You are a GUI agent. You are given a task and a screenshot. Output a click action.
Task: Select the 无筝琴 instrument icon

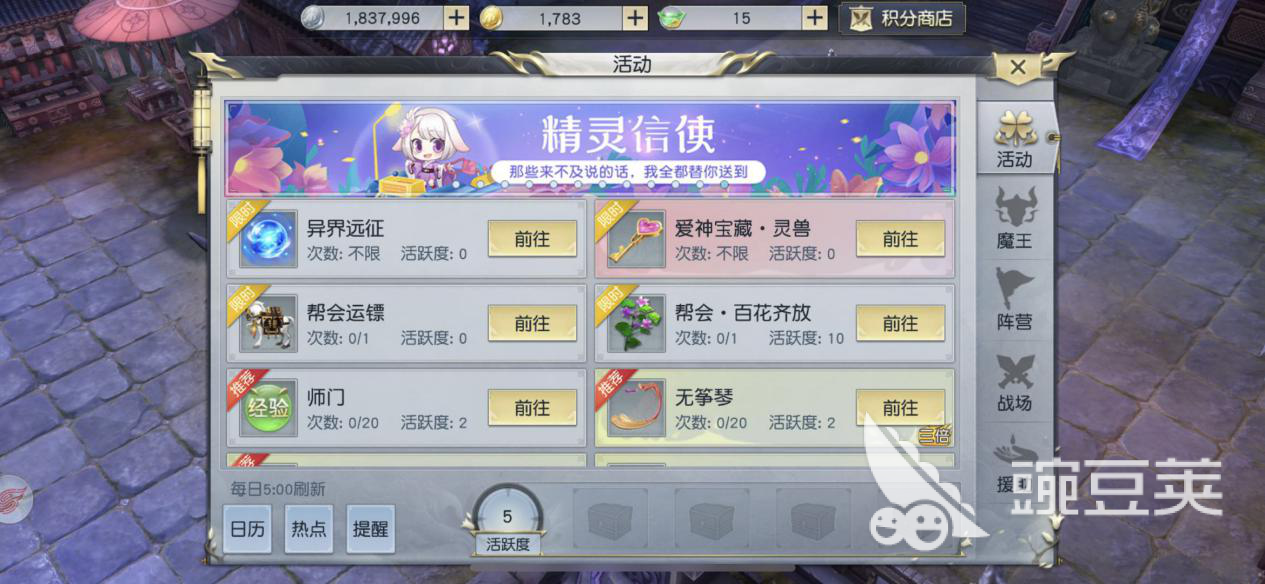[x=635, y=409]
